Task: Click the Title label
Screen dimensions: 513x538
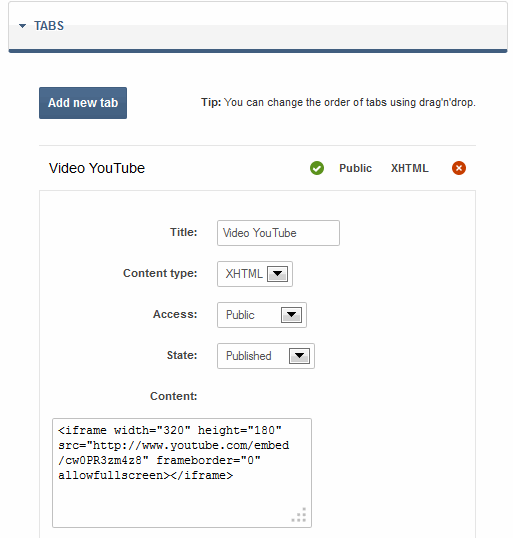Action: (184, 232)
